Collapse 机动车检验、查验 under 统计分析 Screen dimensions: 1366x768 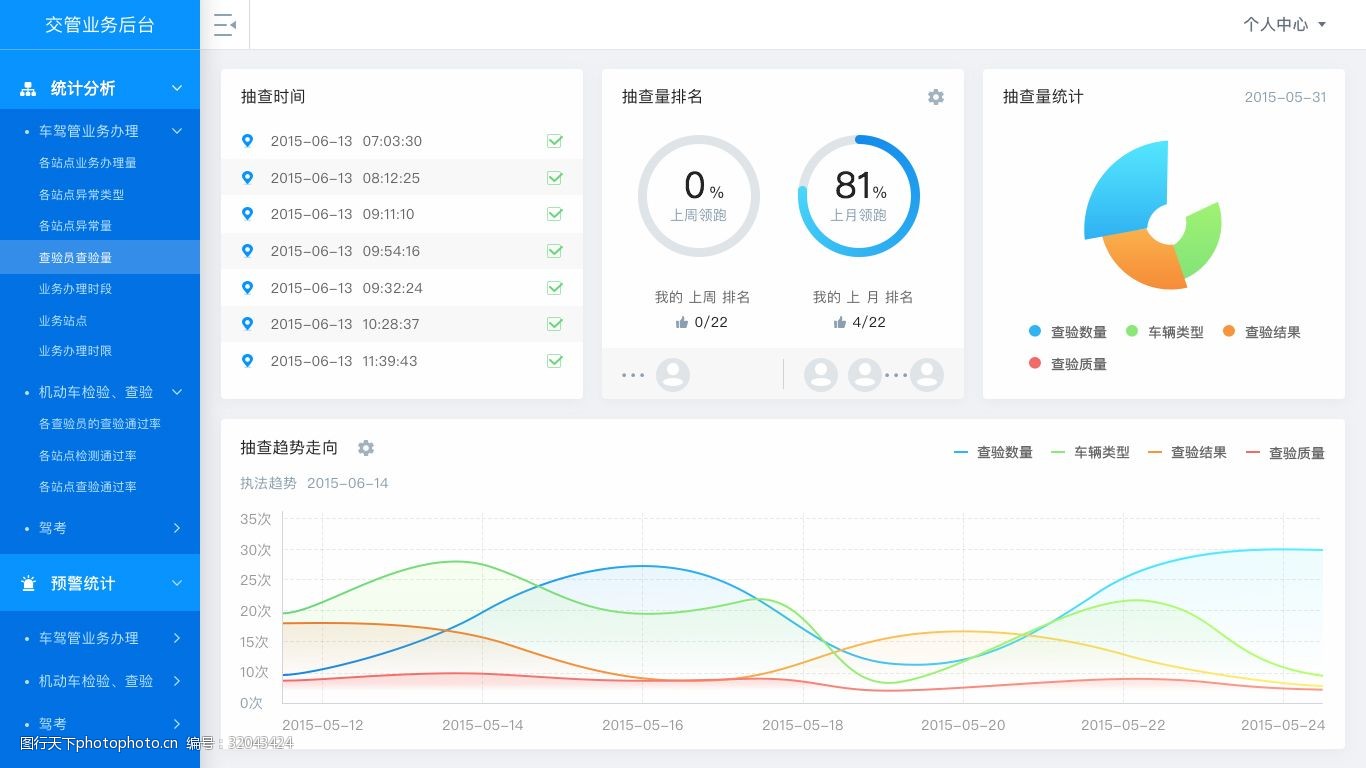pyautogui.click(x=177, y=392)
